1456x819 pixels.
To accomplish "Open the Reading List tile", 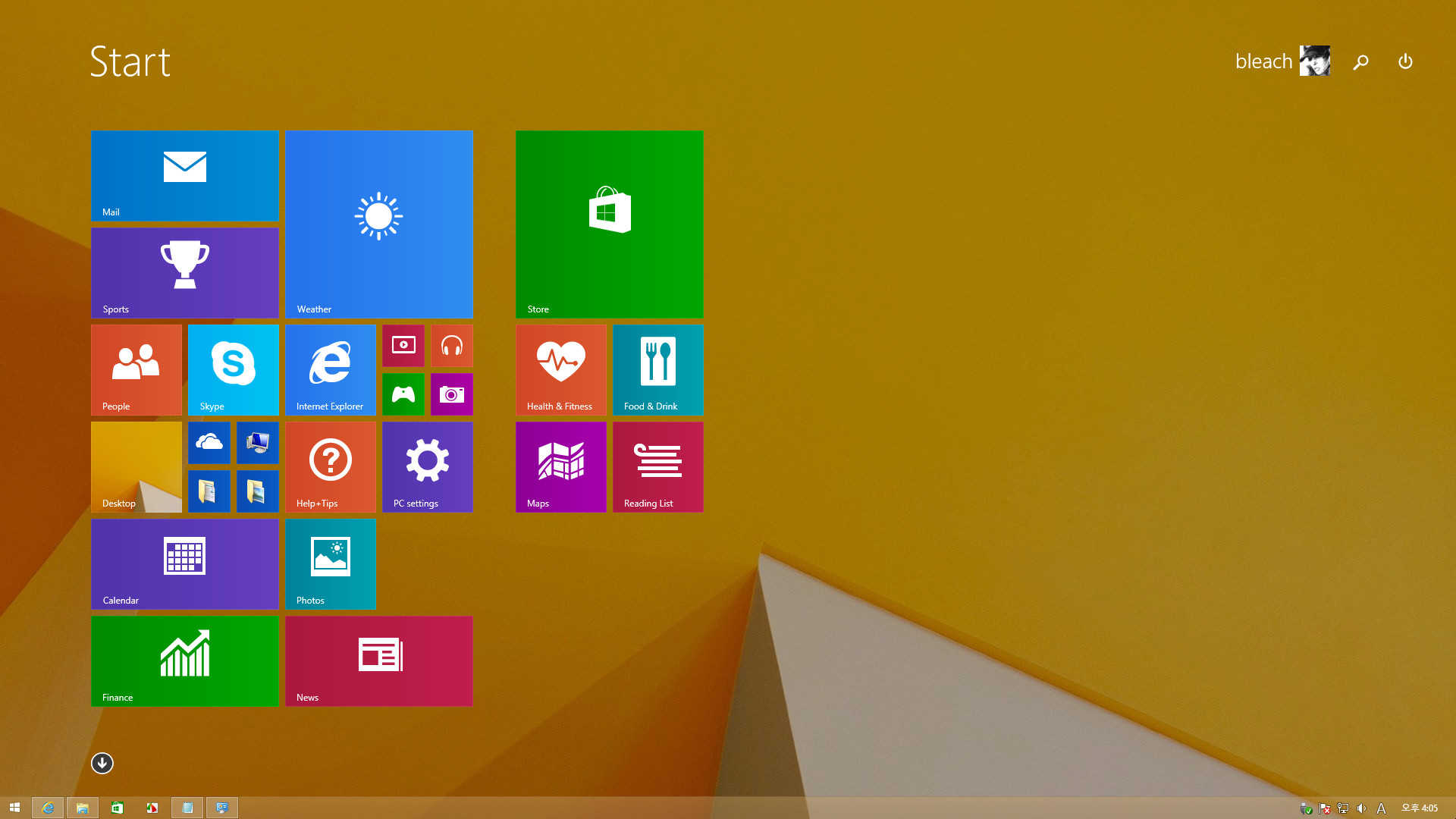I will click(x=658, y=467).
